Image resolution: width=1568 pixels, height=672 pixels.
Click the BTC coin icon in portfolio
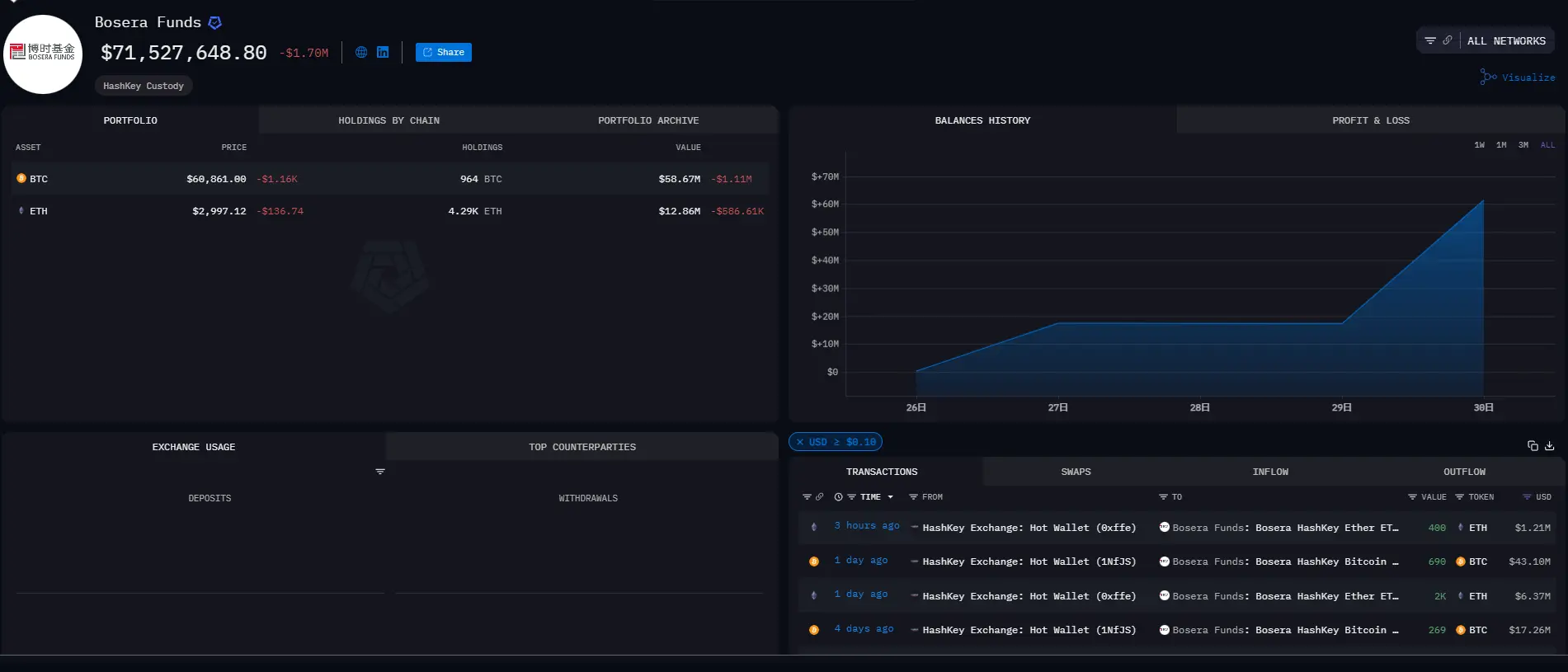pyautogui.click(x=21, y=178)
